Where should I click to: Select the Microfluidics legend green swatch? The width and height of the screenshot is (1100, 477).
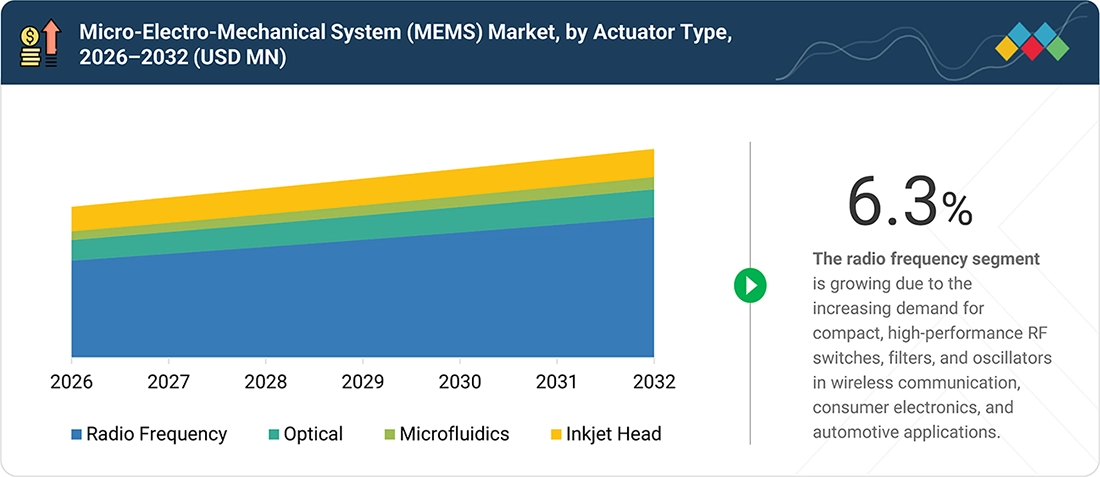(x=389, y=434)
